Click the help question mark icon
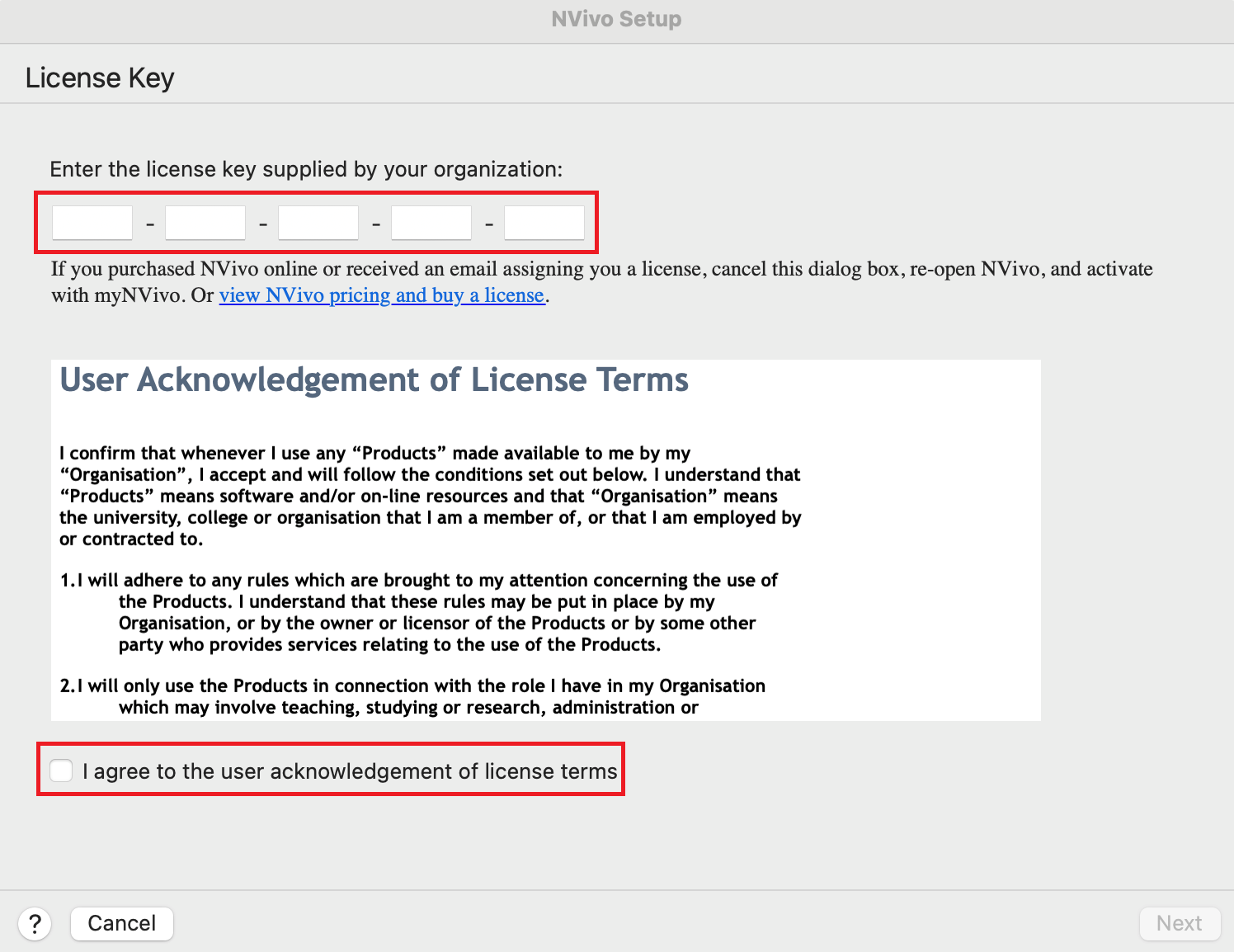The height and width of the screenshot is (952, 1234). [x=35, y=923]
